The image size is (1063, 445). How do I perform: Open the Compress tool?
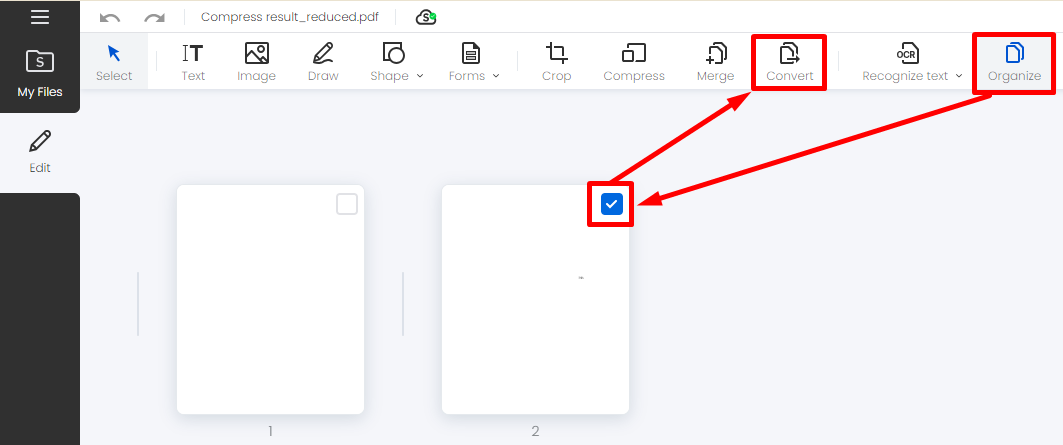(634, 62)
